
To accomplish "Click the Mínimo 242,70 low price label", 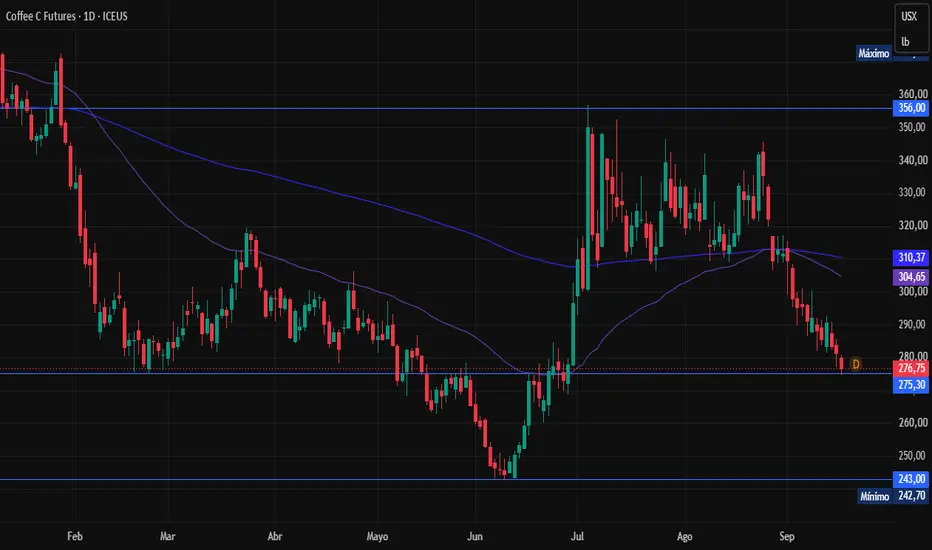I will point(893,496).
